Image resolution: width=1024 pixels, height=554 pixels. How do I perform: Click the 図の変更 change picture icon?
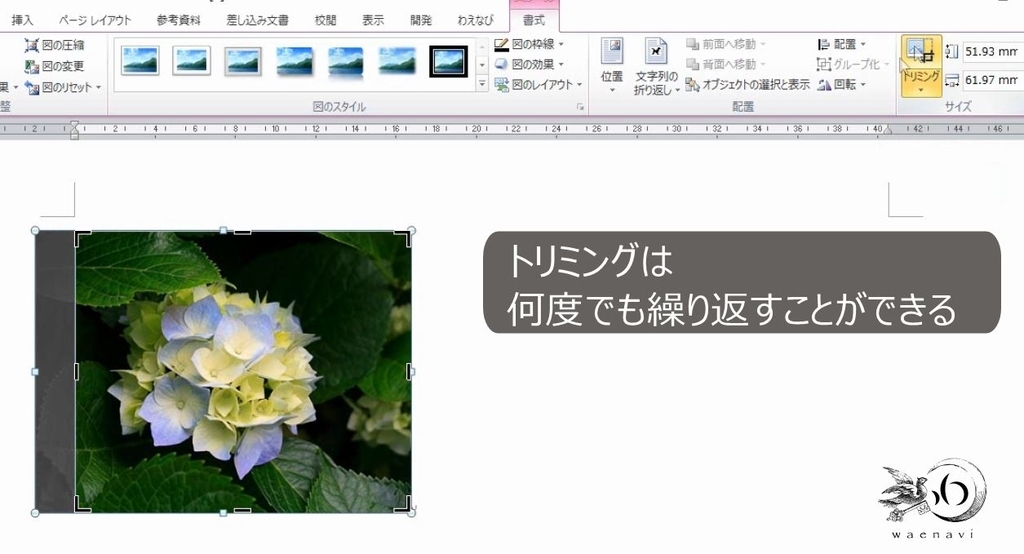(x=31, y=66)
